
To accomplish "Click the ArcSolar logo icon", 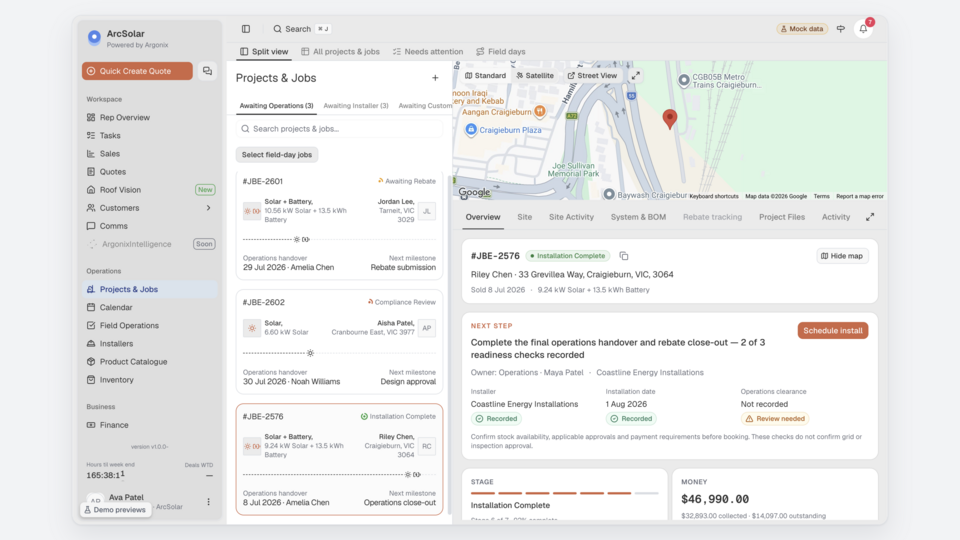I will click(x=94, y=37).
